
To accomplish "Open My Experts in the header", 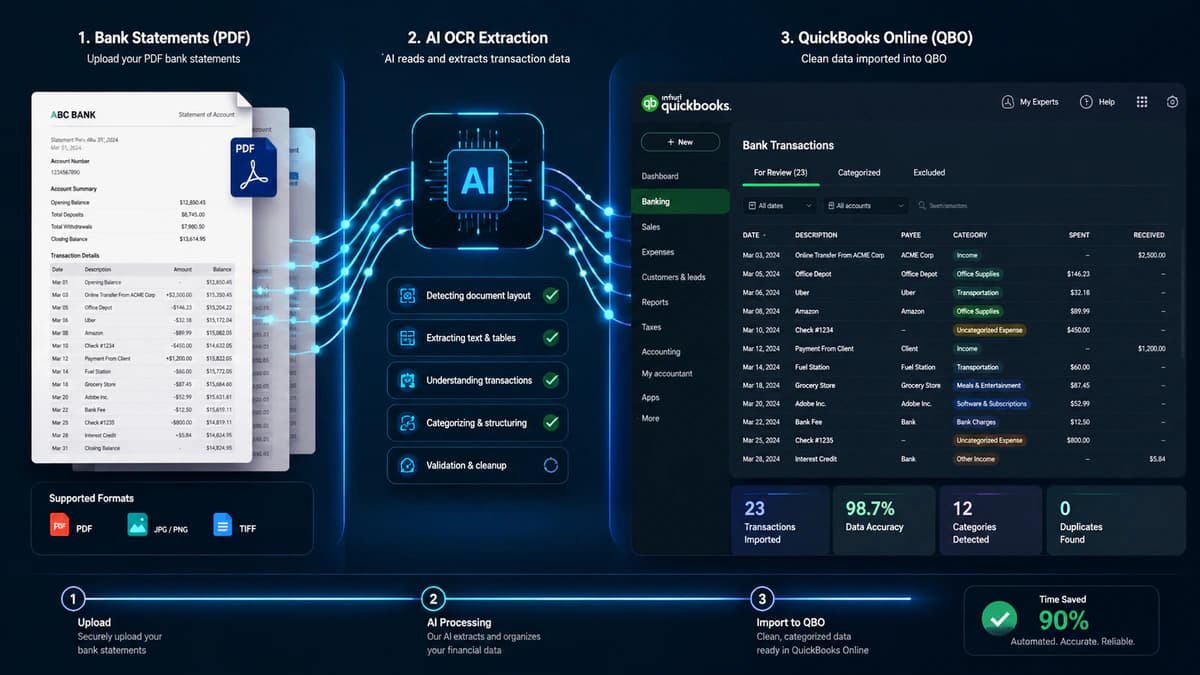I will [x=1030, y=102].
